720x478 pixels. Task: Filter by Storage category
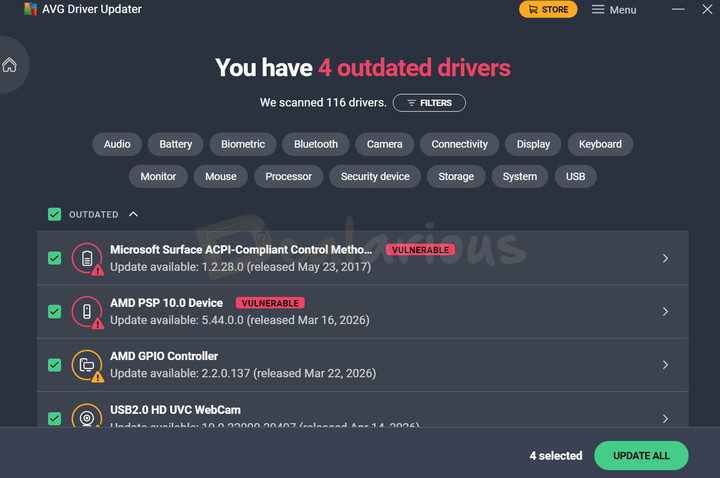tap(456, 176)
